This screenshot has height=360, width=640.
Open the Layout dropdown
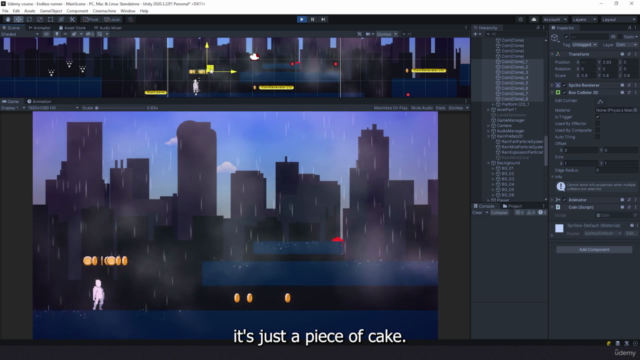pos(618,19)
